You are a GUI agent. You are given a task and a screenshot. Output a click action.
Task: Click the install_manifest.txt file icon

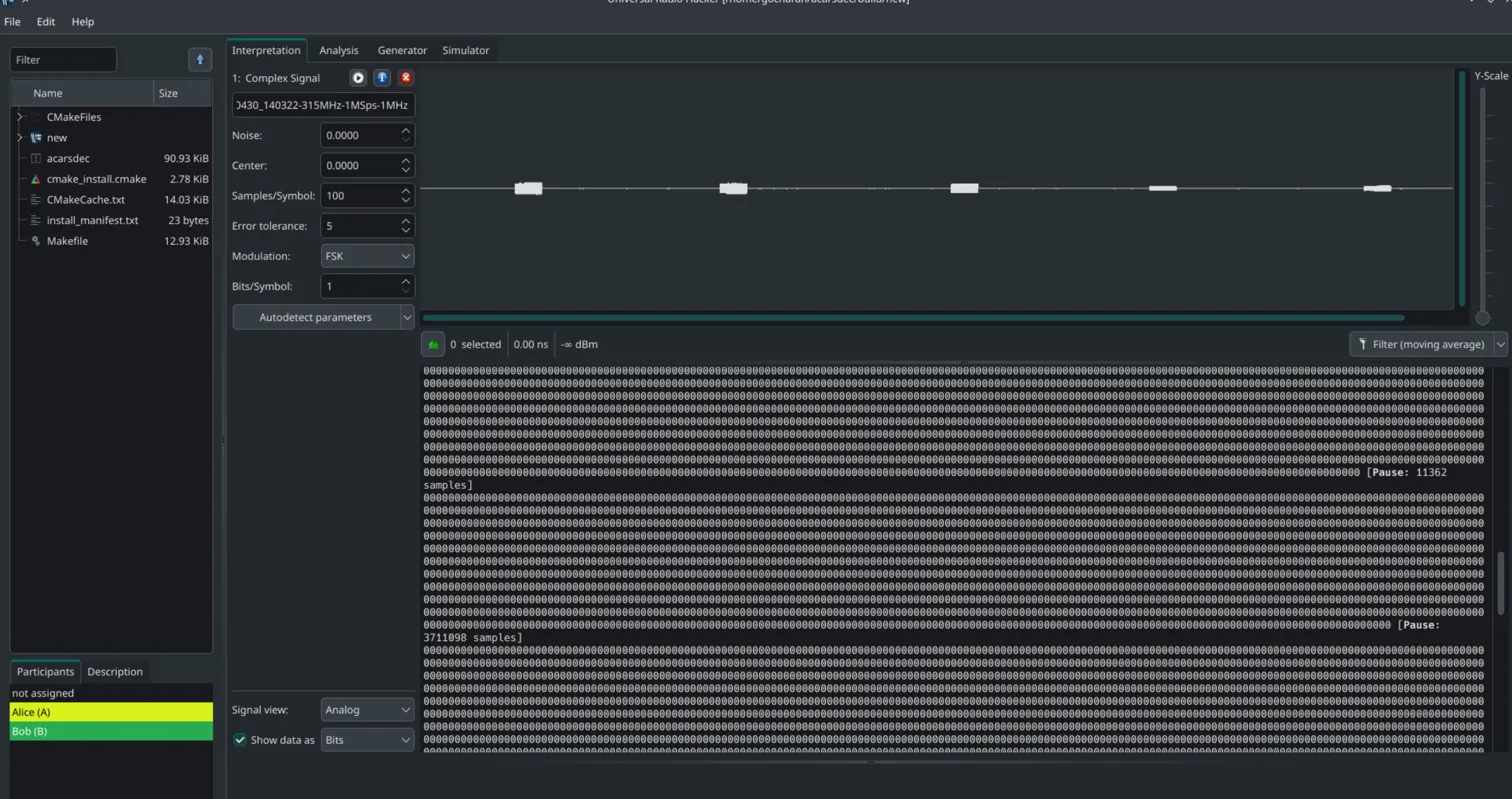[36, 220]
